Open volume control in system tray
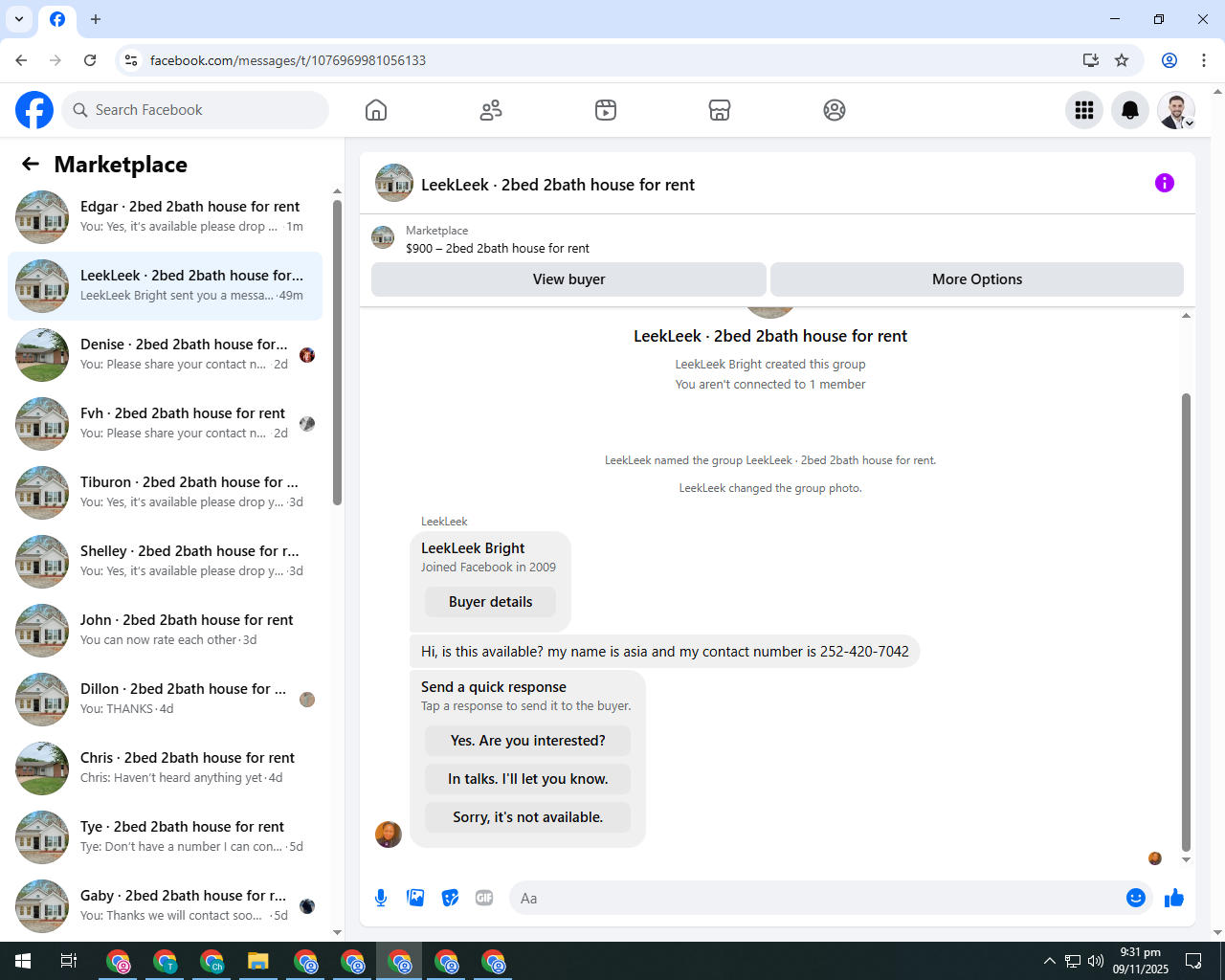Image resolution: width=1225 pixels, height=980 pixels. coord(1096,961)
